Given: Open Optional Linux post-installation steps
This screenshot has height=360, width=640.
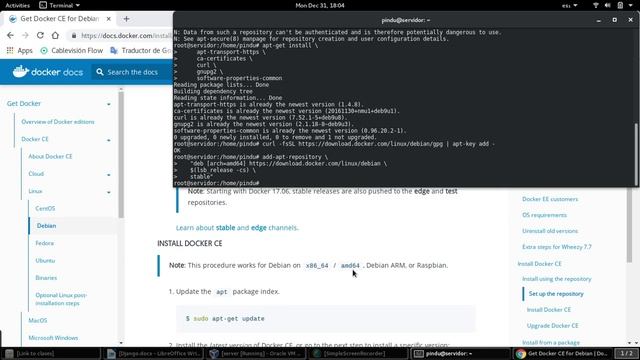Looking at the screenshot, I should coord(61,299).
